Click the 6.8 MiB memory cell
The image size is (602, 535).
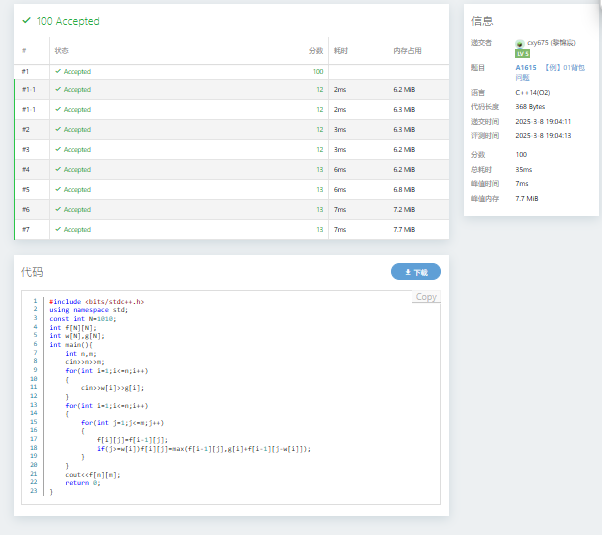pos(404,190)
